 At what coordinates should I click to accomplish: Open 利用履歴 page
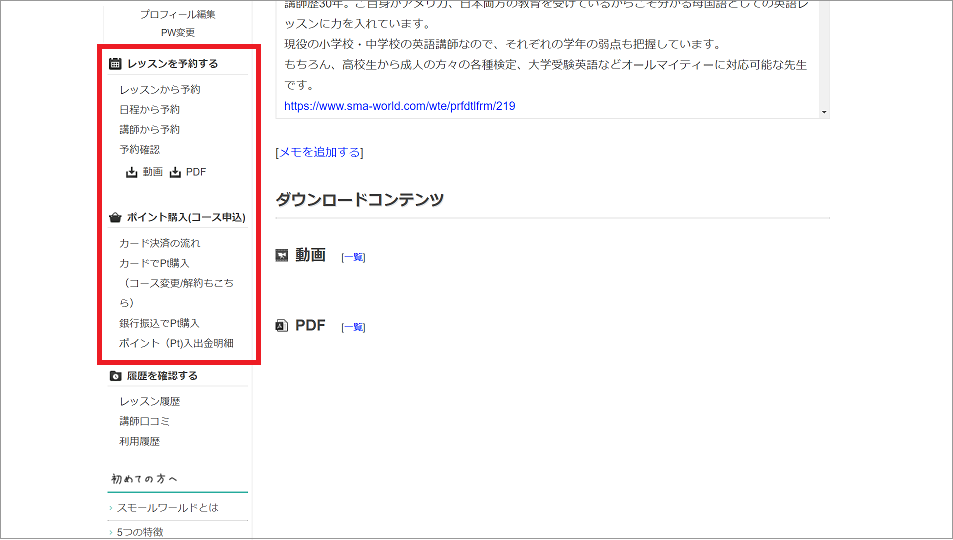coord(139,441)
